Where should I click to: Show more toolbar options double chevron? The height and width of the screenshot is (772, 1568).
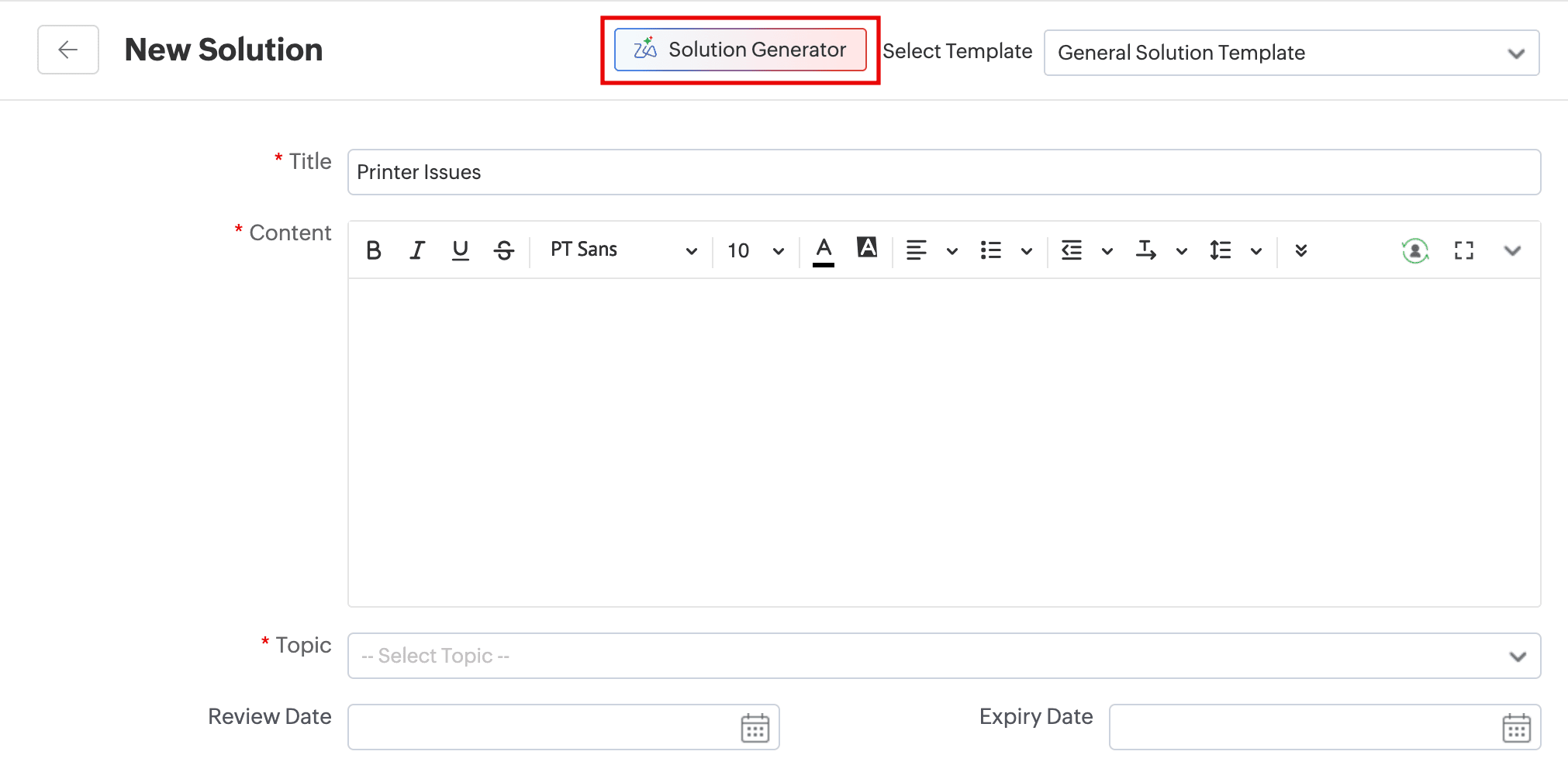(1301, 250)
